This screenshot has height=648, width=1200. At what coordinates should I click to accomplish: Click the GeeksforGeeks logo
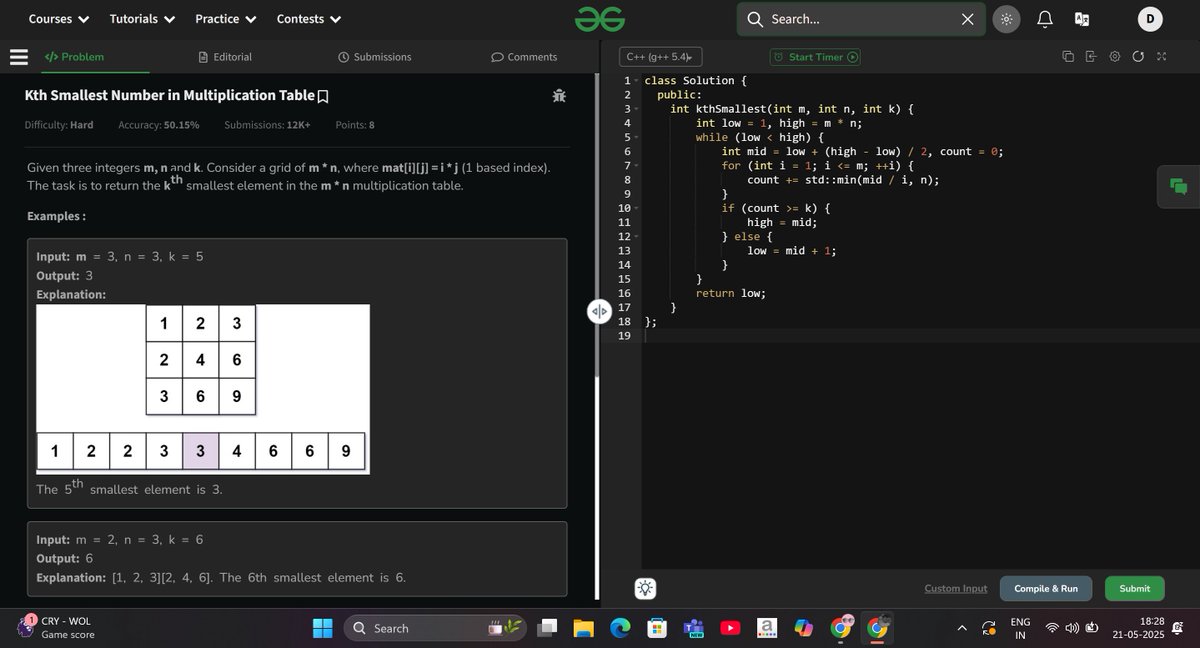click(x=600, y=18)
